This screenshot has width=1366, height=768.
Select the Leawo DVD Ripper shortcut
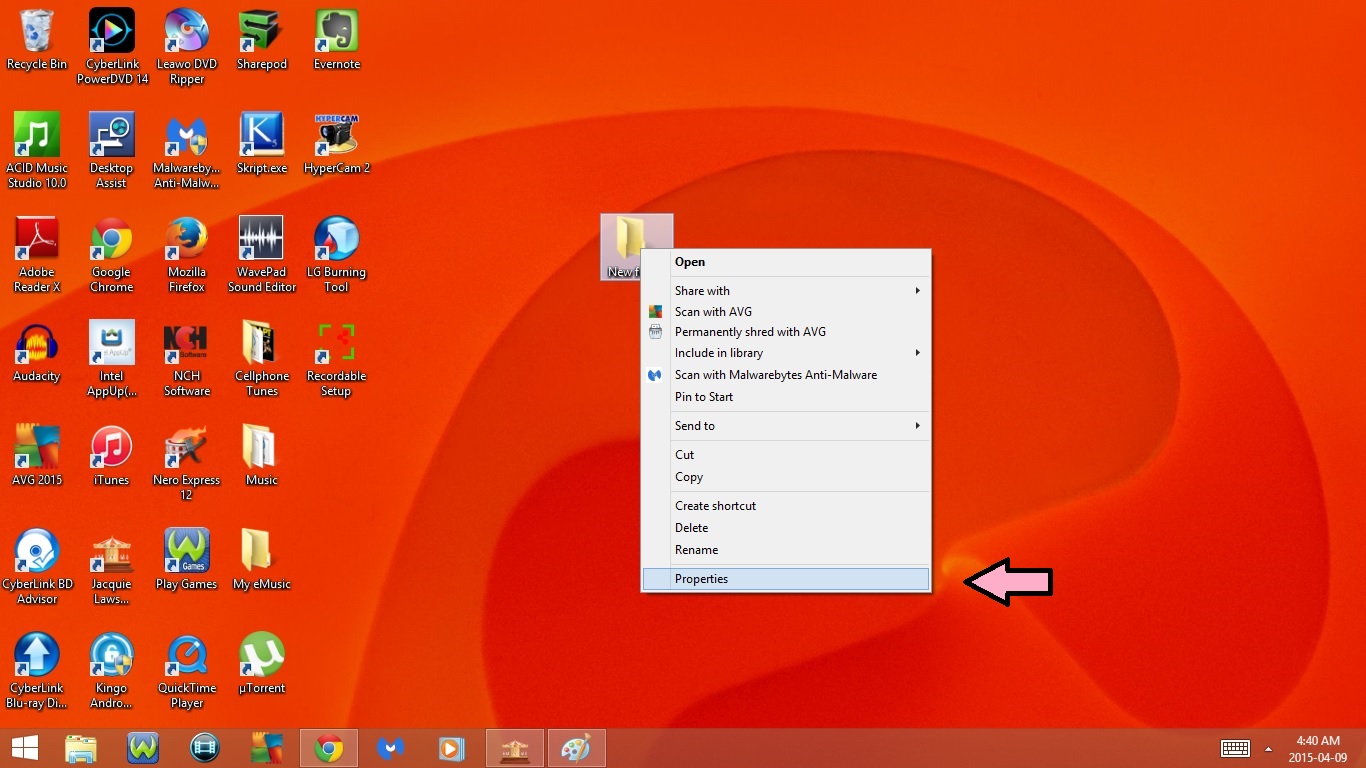coord(187,47)
